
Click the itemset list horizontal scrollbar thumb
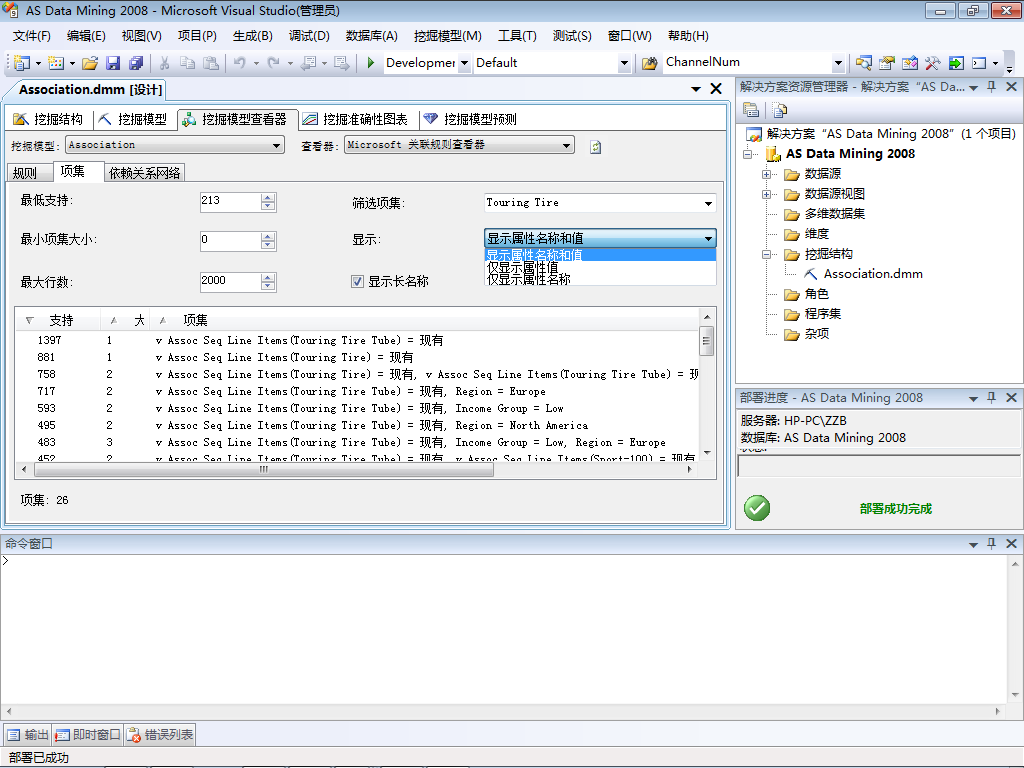(x=264, y=470)
